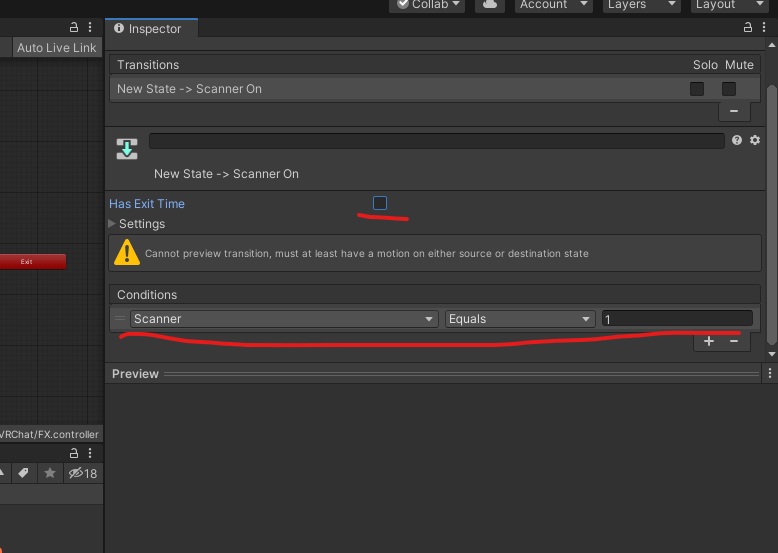Screen dimensions: 778x553
Task: Click the condition value field containing 1
Action: click(x=676, y=319)
